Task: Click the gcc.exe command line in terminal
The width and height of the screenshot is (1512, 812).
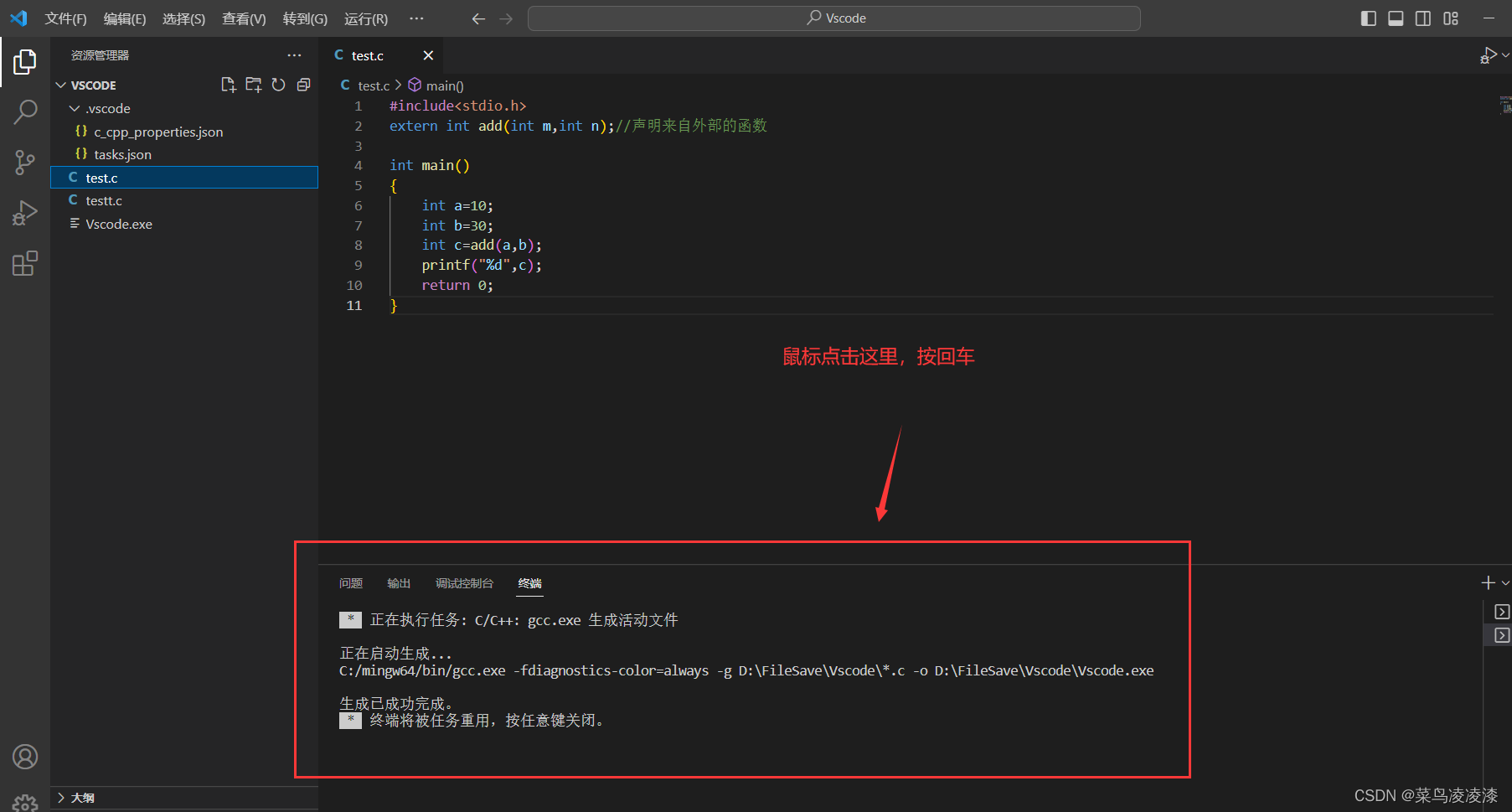Action: [x=746, y=670]
